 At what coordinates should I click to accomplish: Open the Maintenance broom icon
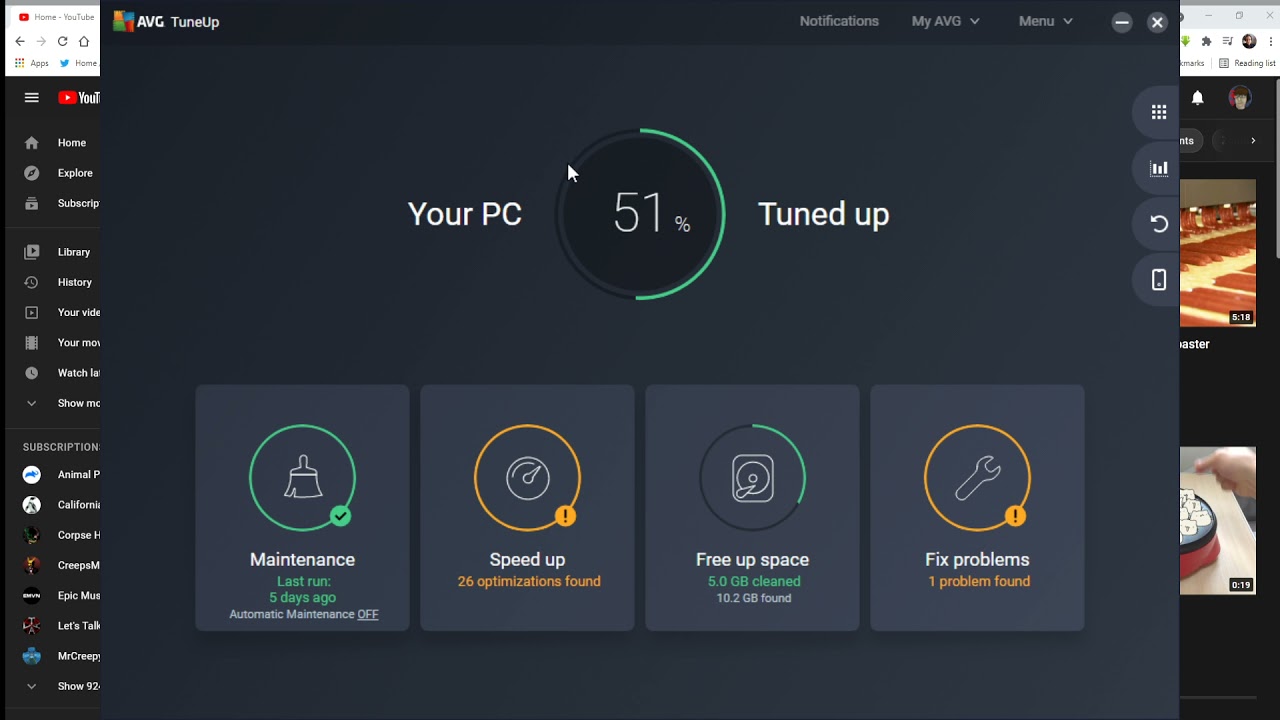point(302,478)
